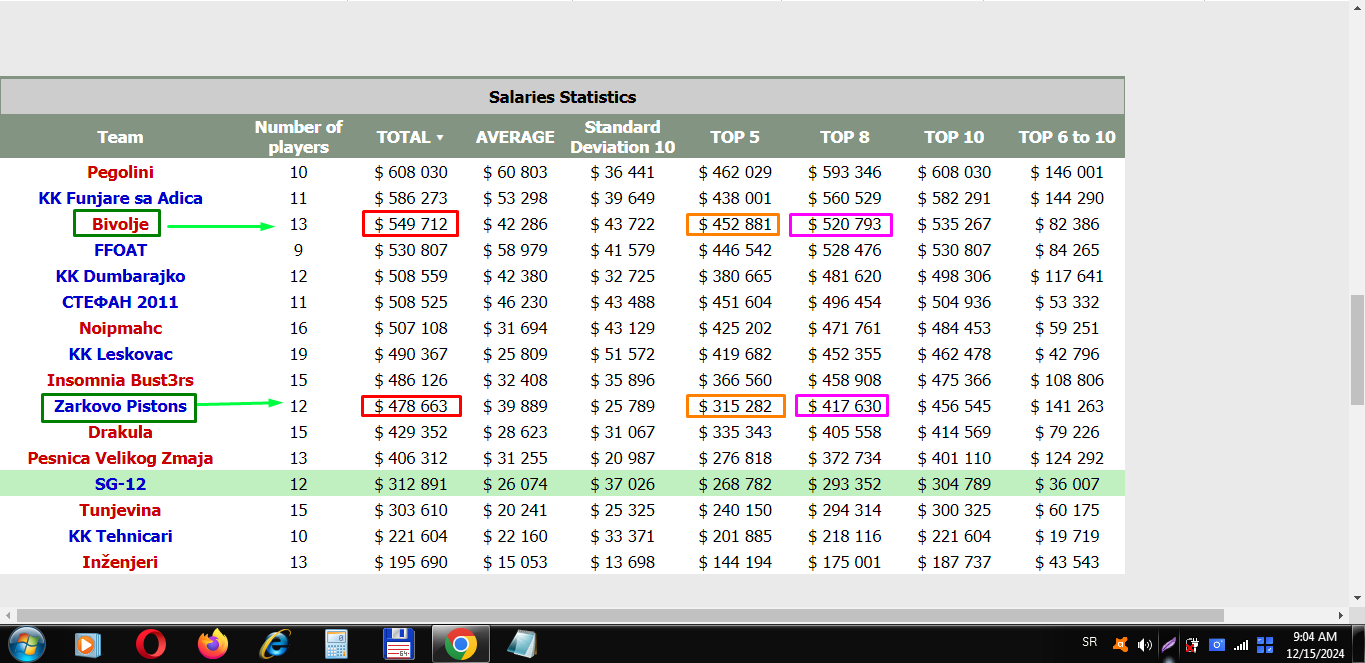Click the blue camera tray icon
1365x663 pixels.
[x=1217, y=645]
